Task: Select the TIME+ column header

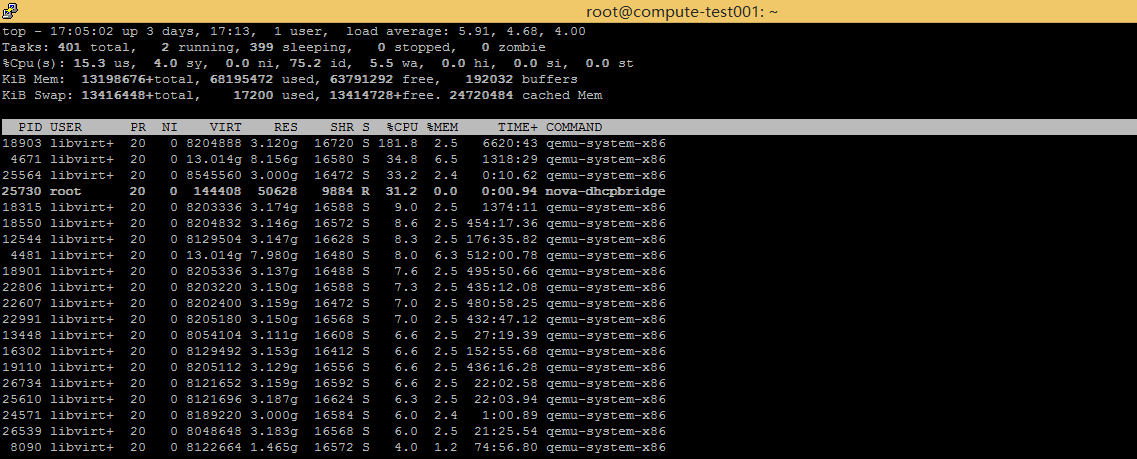Action: (x=518, y=128)
